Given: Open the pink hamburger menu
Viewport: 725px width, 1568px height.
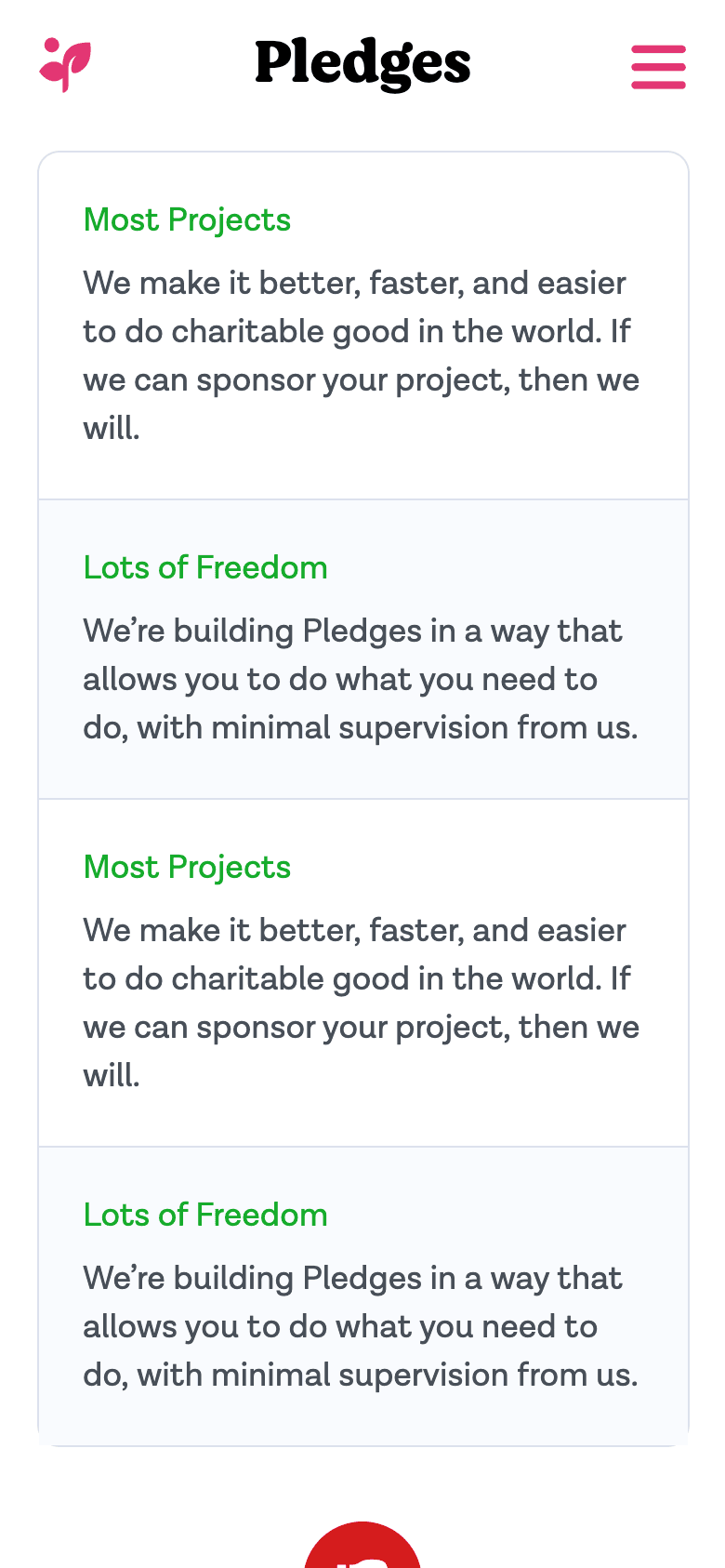Looking at the screenshot, I should [658, 67].
